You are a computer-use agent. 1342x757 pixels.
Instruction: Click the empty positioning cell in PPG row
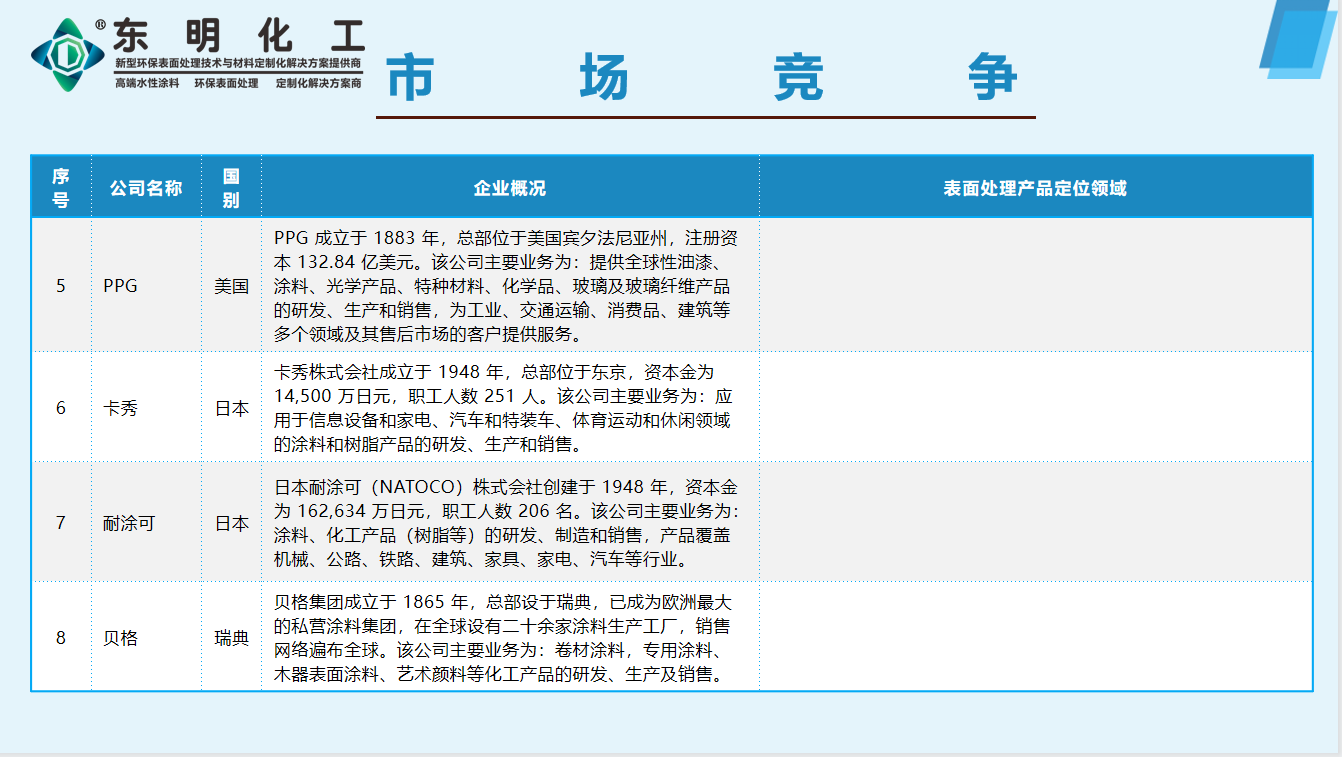[x=1035, y=285]
